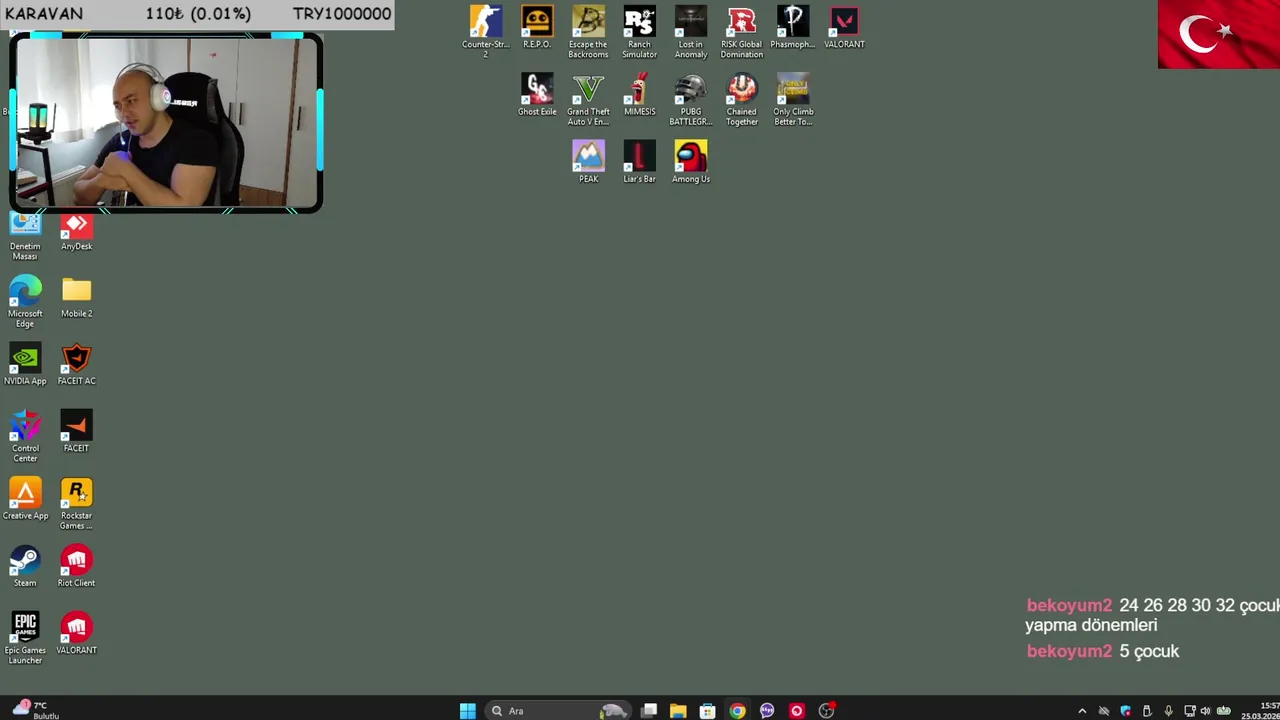Image resolution: width=1280 pixels, height=720 pixels.
Task: Launch the PUBG BATTLEGROUNDS shortcut
Action: click(690, 99)
